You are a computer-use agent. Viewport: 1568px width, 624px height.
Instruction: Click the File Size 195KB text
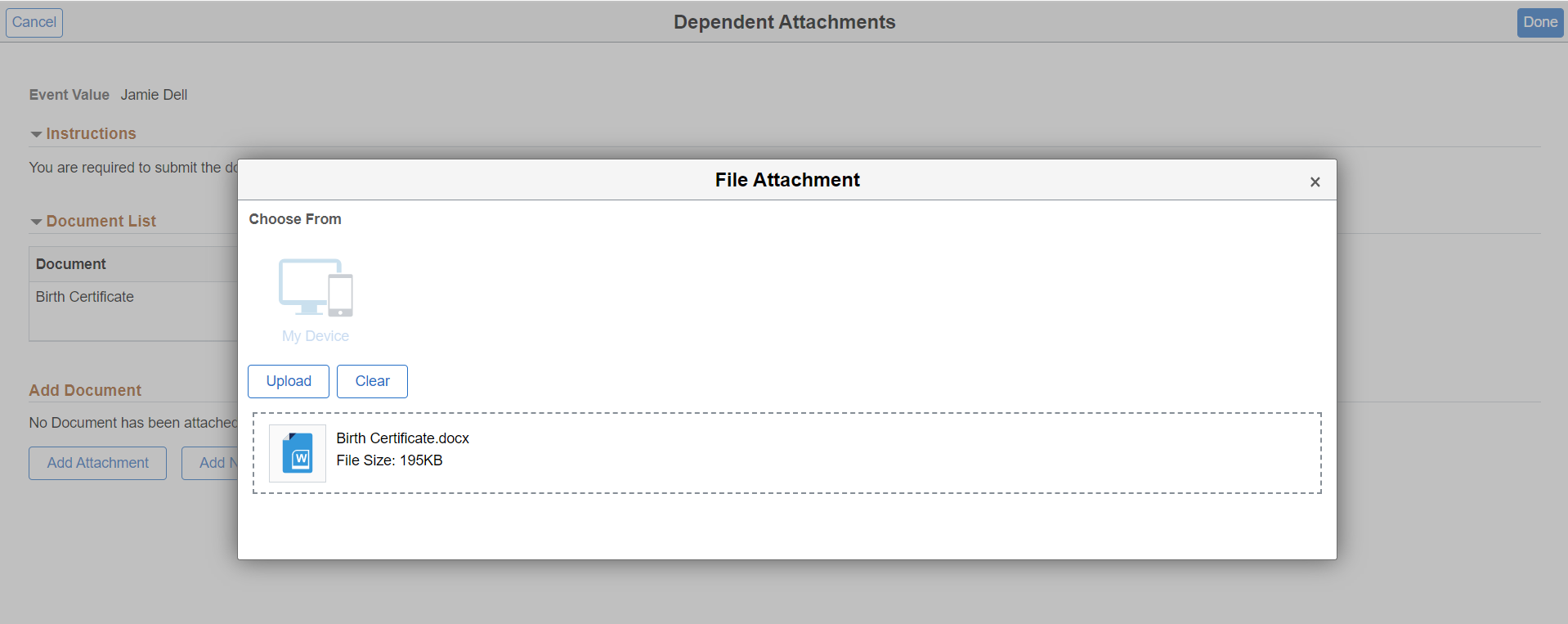tap(389, 460)
